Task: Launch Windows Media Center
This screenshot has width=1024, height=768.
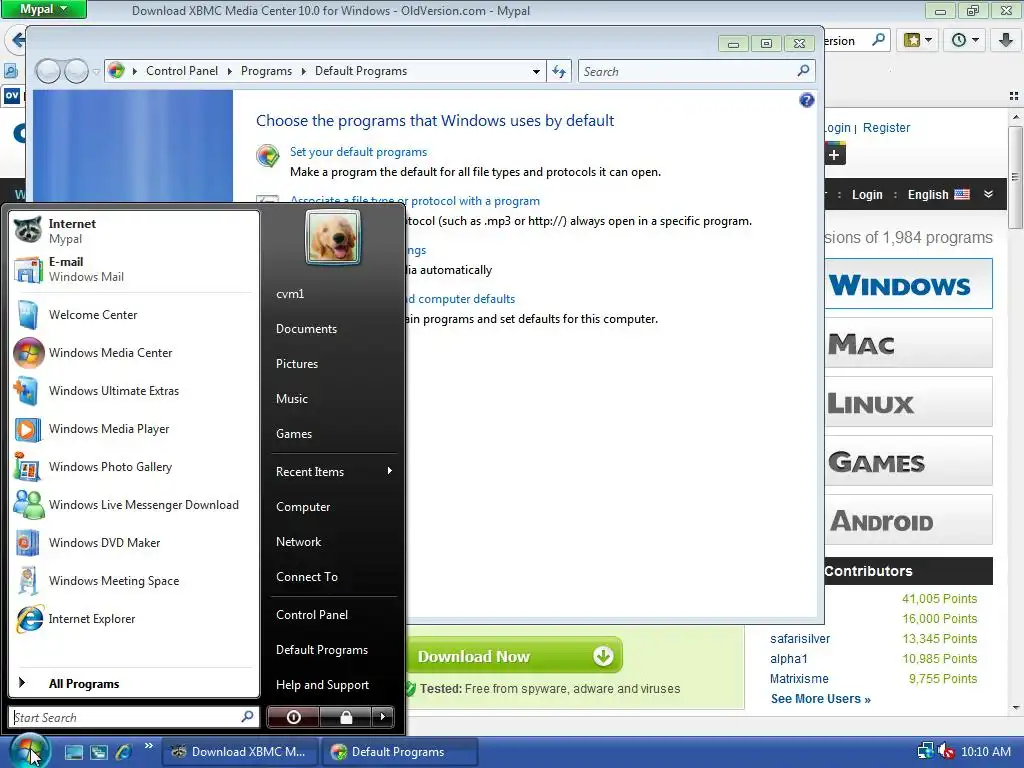Action: click(x=134, y=353)
